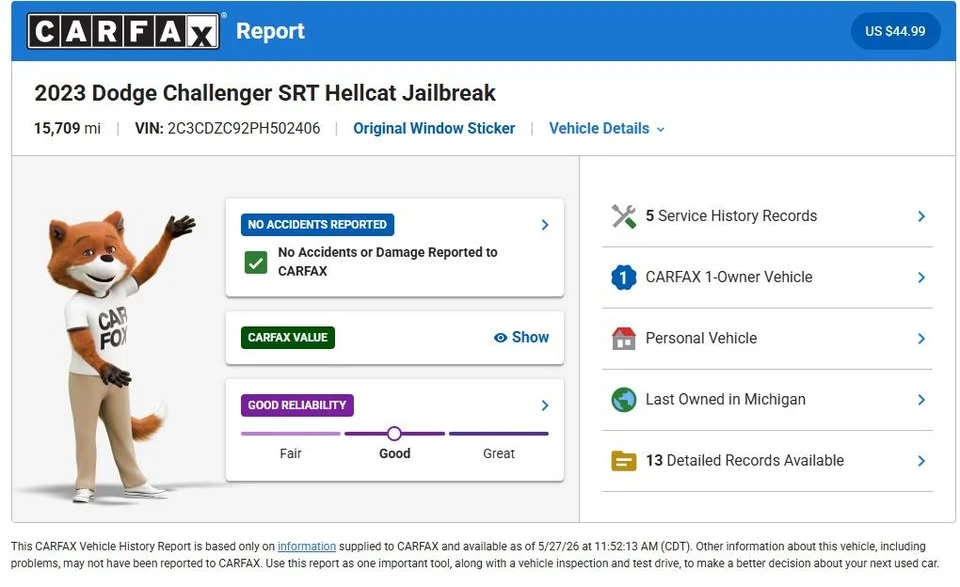
Task: Open chevron for 5 Service History Records
Action: click(921, 216)
